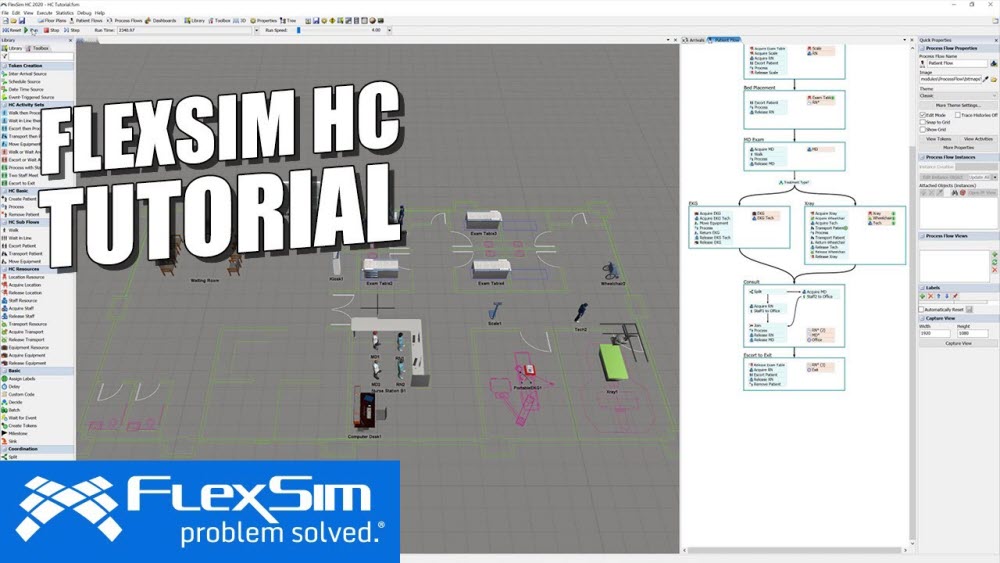Open the View menu
The width and height of the screenshot is (1000, 563).
click(28, 13)
